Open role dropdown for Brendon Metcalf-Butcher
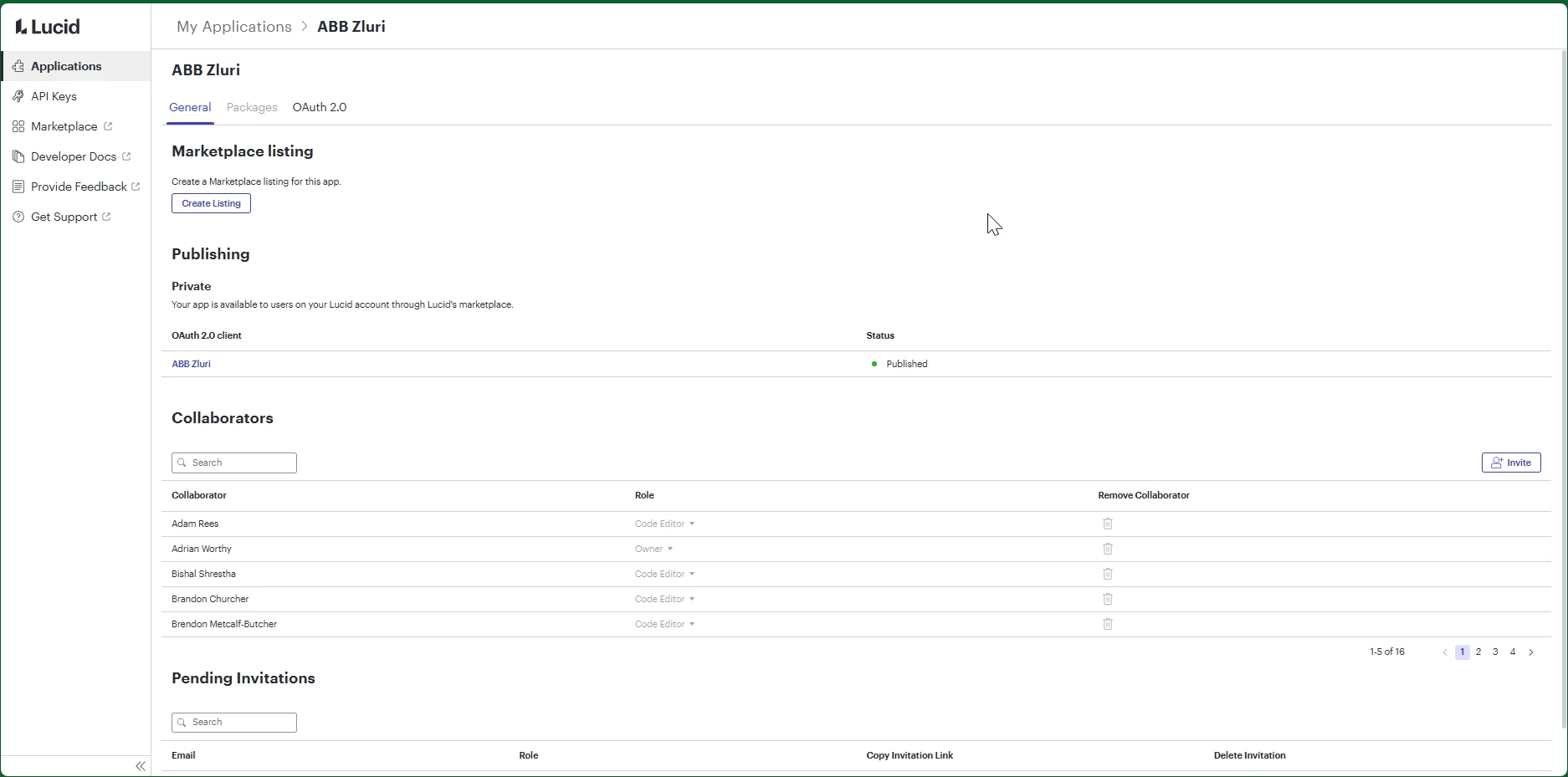 664,624
